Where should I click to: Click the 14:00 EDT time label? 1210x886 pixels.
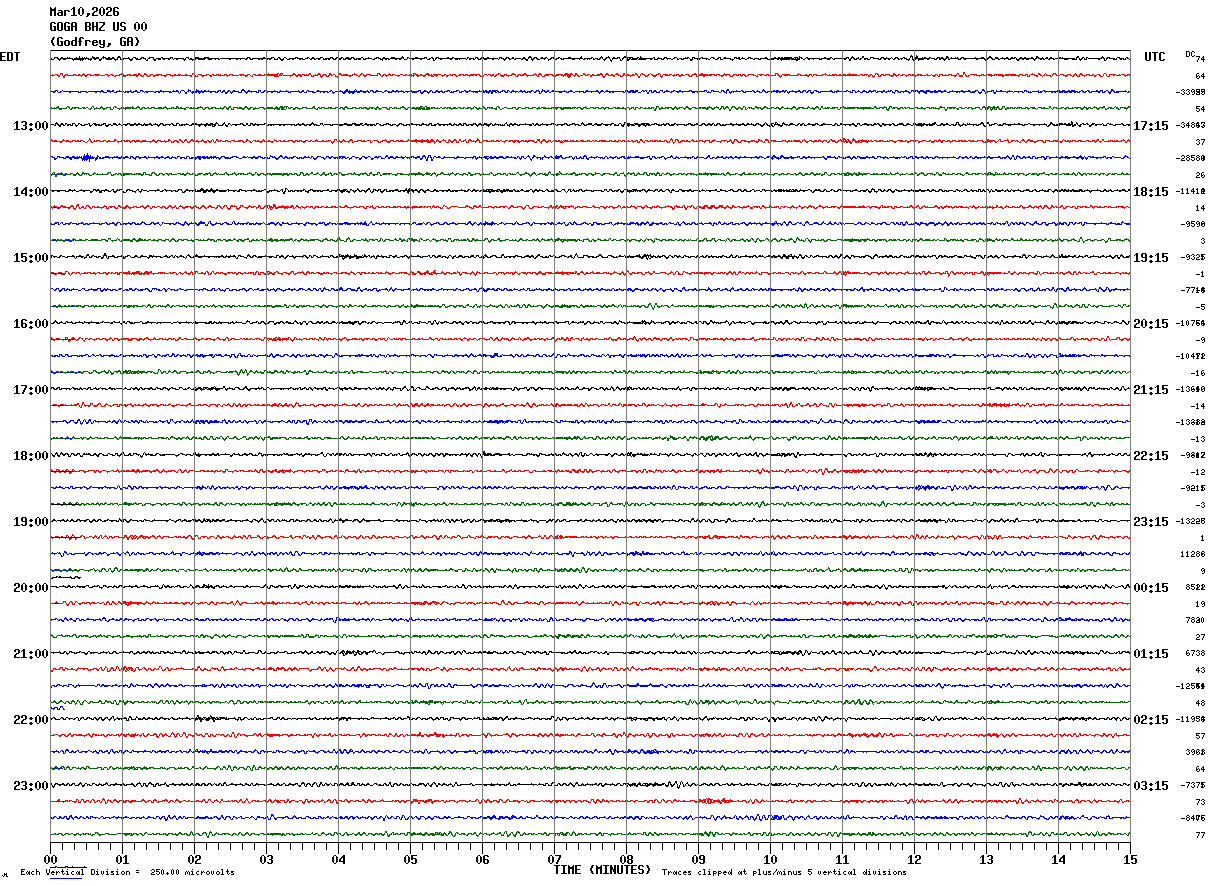30,192
